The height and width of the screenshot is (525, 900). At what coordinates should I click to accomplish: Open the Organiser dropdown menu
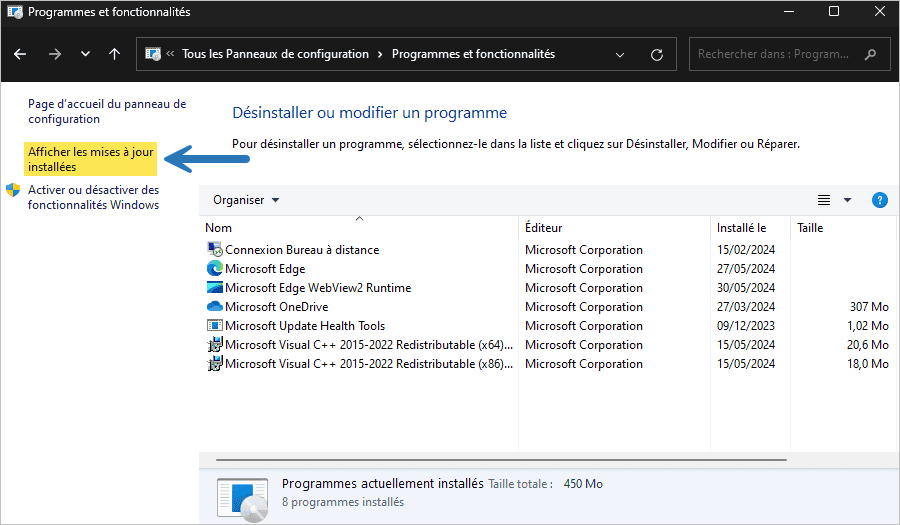coord(246,200)
